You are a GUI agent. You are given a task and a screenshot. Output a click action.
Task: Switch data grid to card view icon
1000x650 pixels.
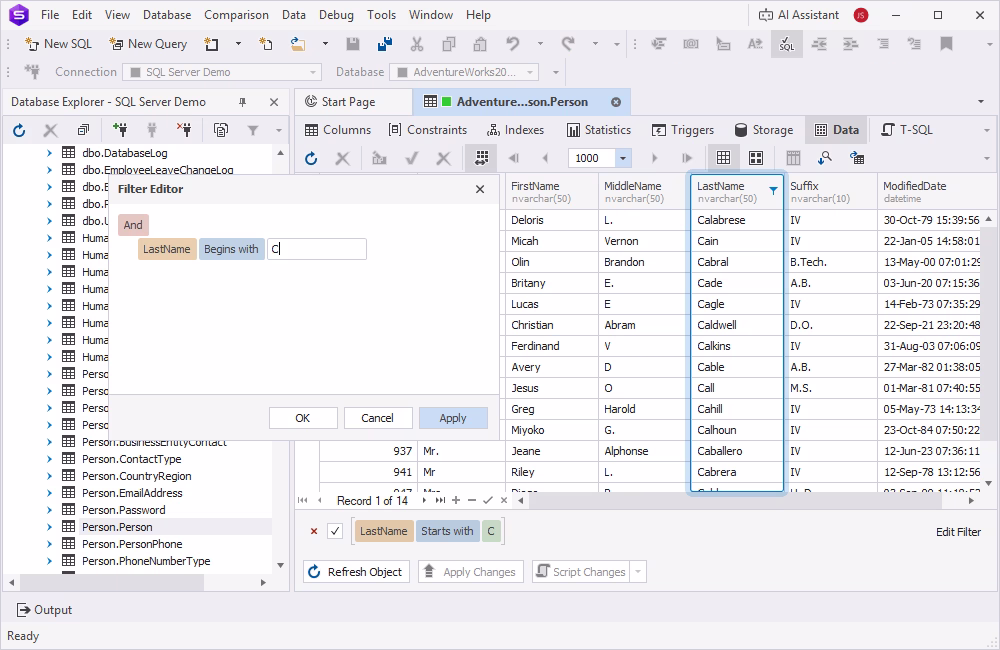pos(754,157)
